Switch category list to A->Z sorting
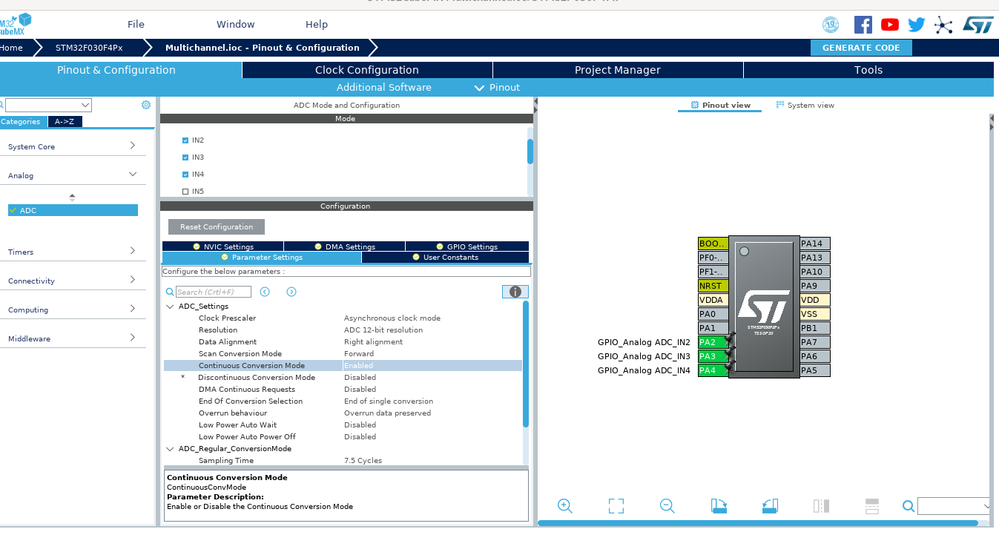 click(64, 122)
